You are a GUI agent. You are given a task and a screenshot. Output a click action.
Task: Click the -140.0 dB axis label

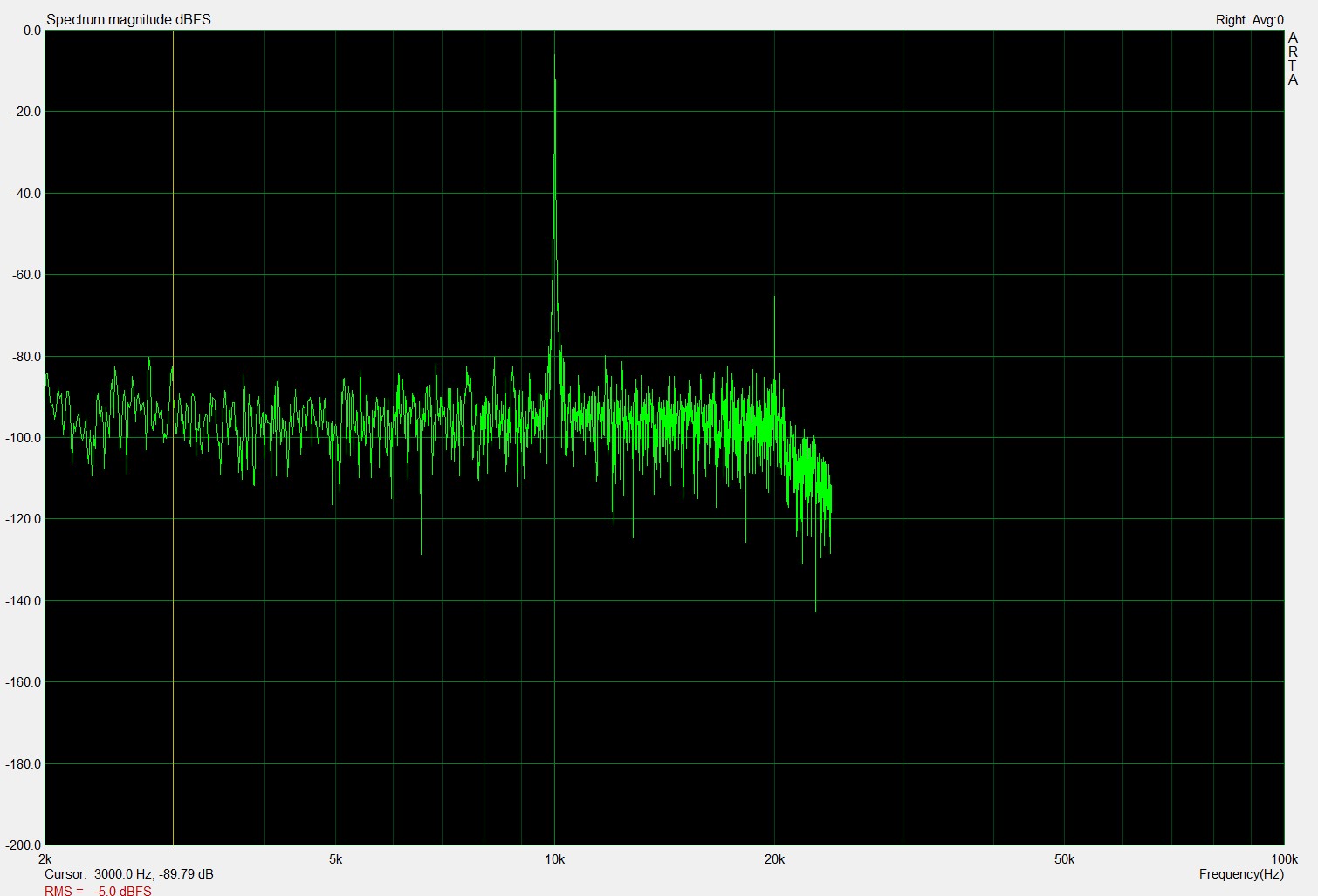point(24,600)
